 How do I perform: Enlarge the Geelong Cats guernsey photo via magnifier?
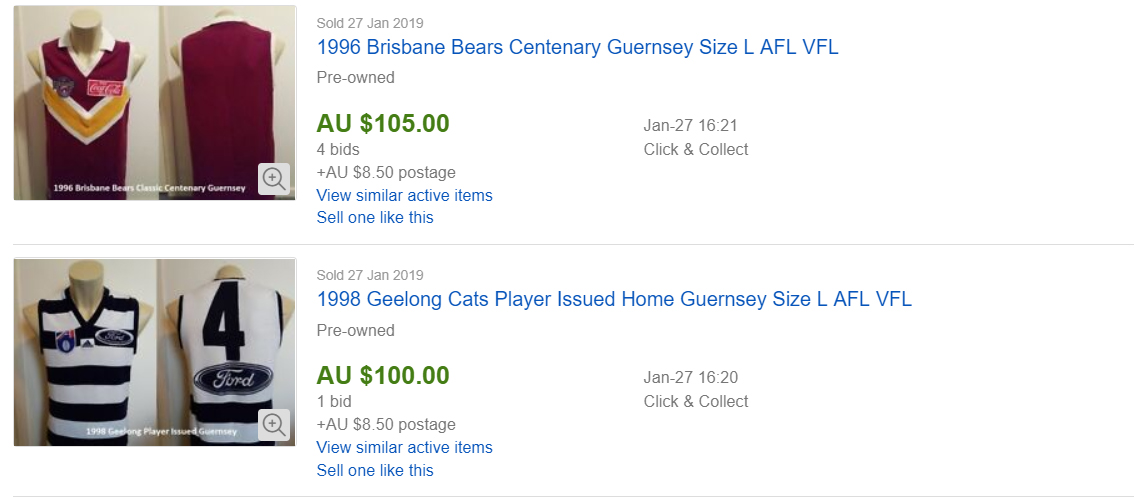point(274,424)
